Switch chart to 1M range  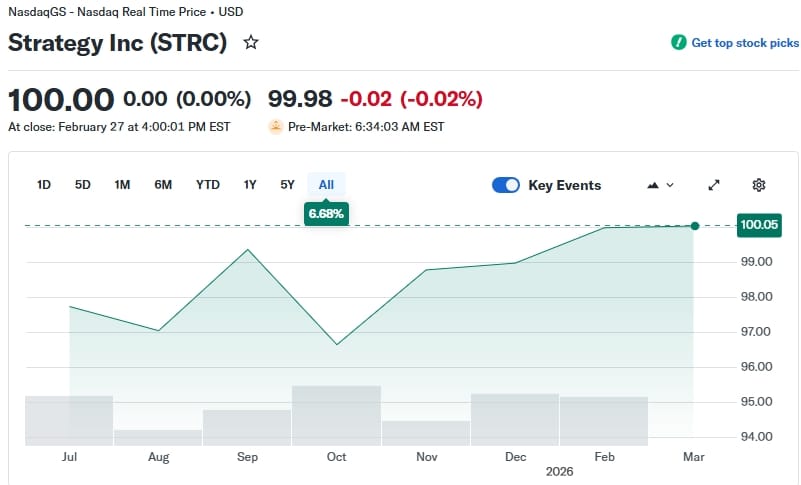(122, 185)
